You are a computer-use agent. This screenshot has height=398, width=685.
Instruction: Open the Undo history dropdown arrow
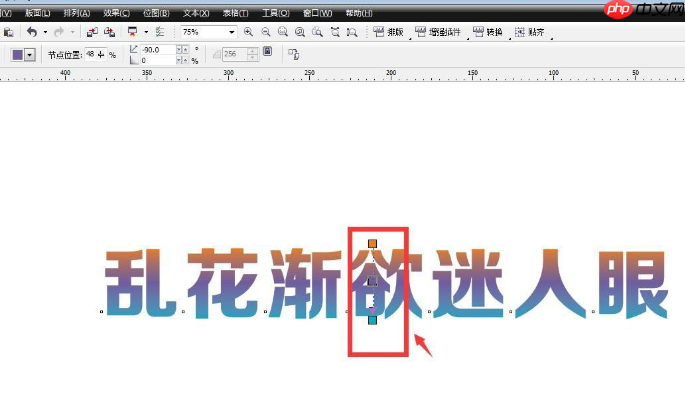point(45,32)
